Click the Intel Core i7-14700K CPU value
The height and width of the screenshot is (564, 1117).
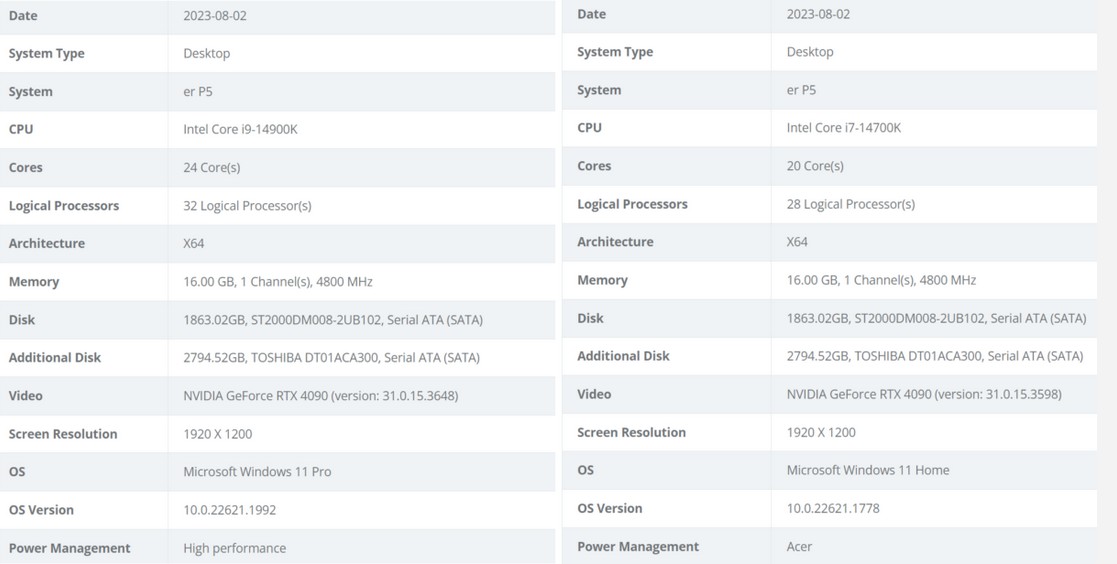click(843, 128)
